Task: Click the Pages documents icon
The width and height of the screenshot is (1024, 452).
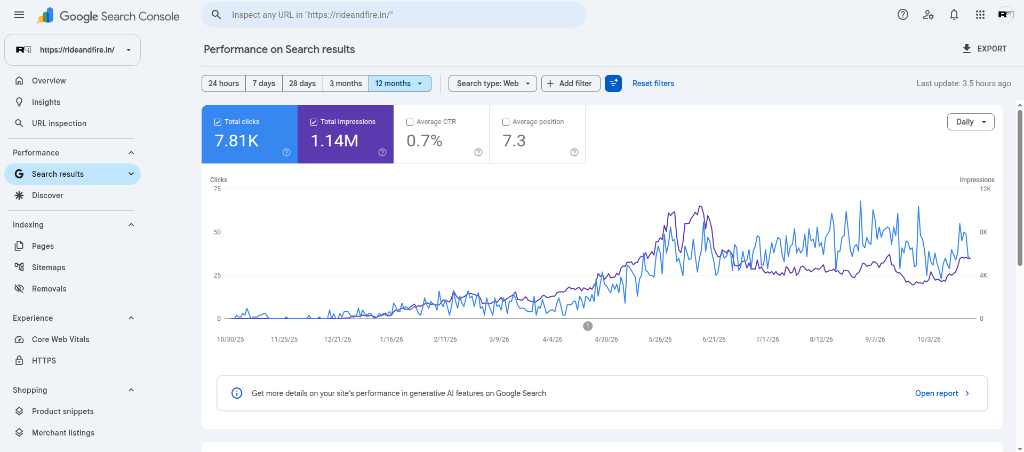Action: coord(19,246)
